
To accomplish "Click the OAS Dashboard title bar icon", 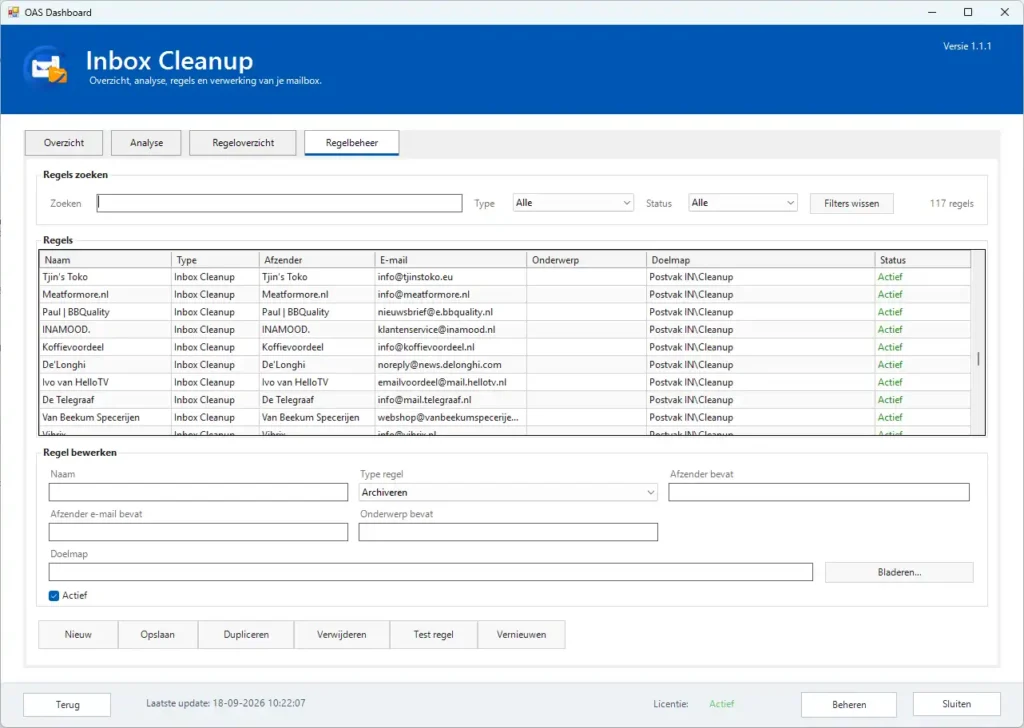I will [13, 12].
